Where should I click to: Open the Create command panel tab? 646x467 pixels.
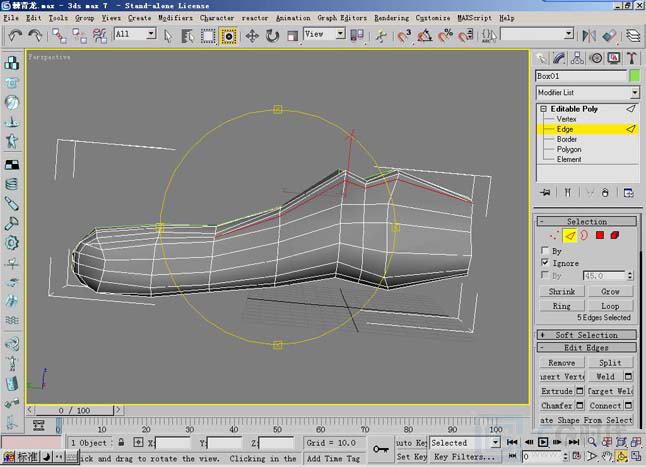tap(541, 58)
